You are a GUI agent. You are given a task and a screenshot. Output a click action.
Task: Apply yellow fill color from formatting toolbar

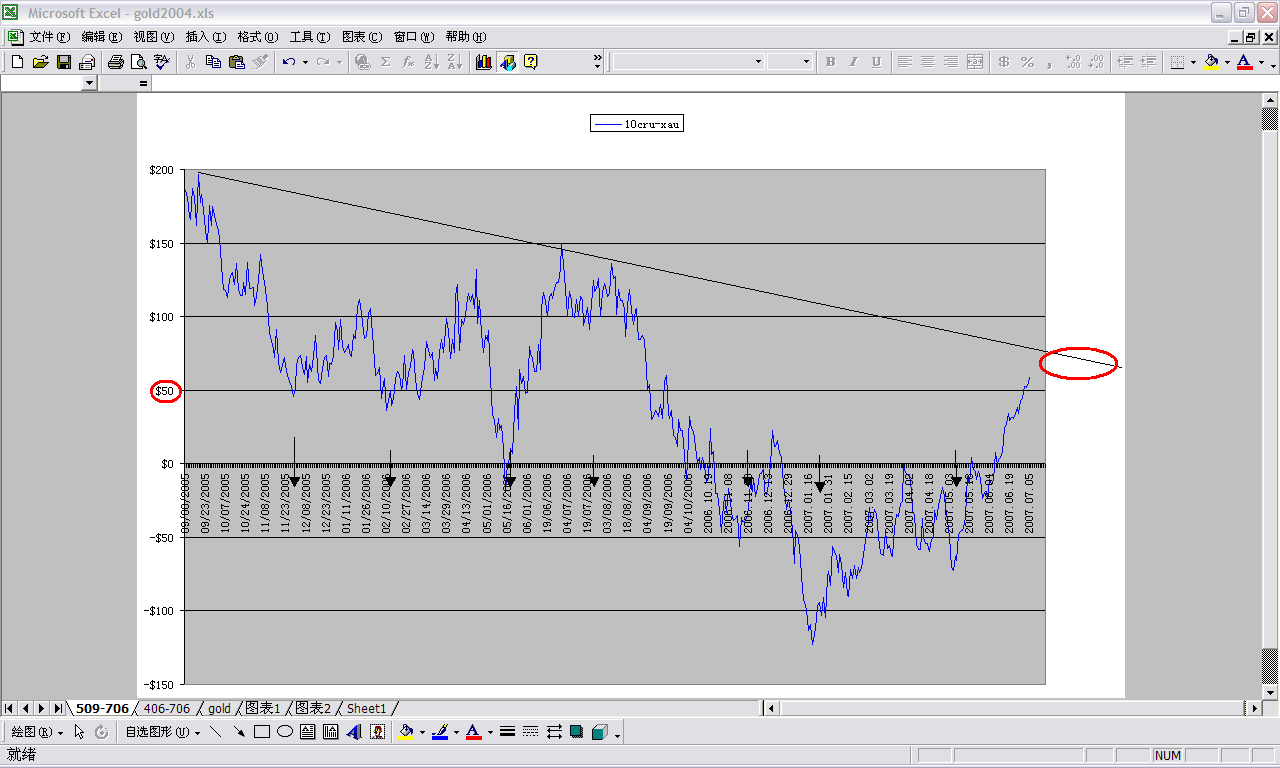coord(1211,62)
